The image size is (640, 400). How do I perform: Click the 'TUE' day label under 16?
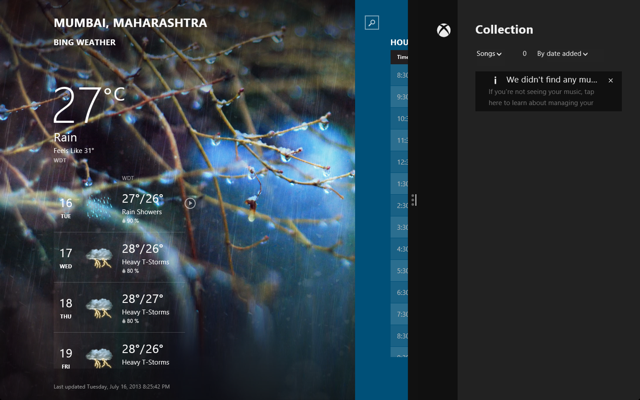point(66,216)
